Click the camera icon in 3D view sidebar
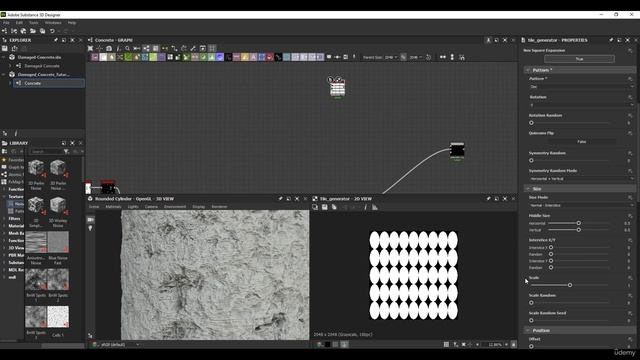Screen dimensions: 640x360 tap(90, 220)
